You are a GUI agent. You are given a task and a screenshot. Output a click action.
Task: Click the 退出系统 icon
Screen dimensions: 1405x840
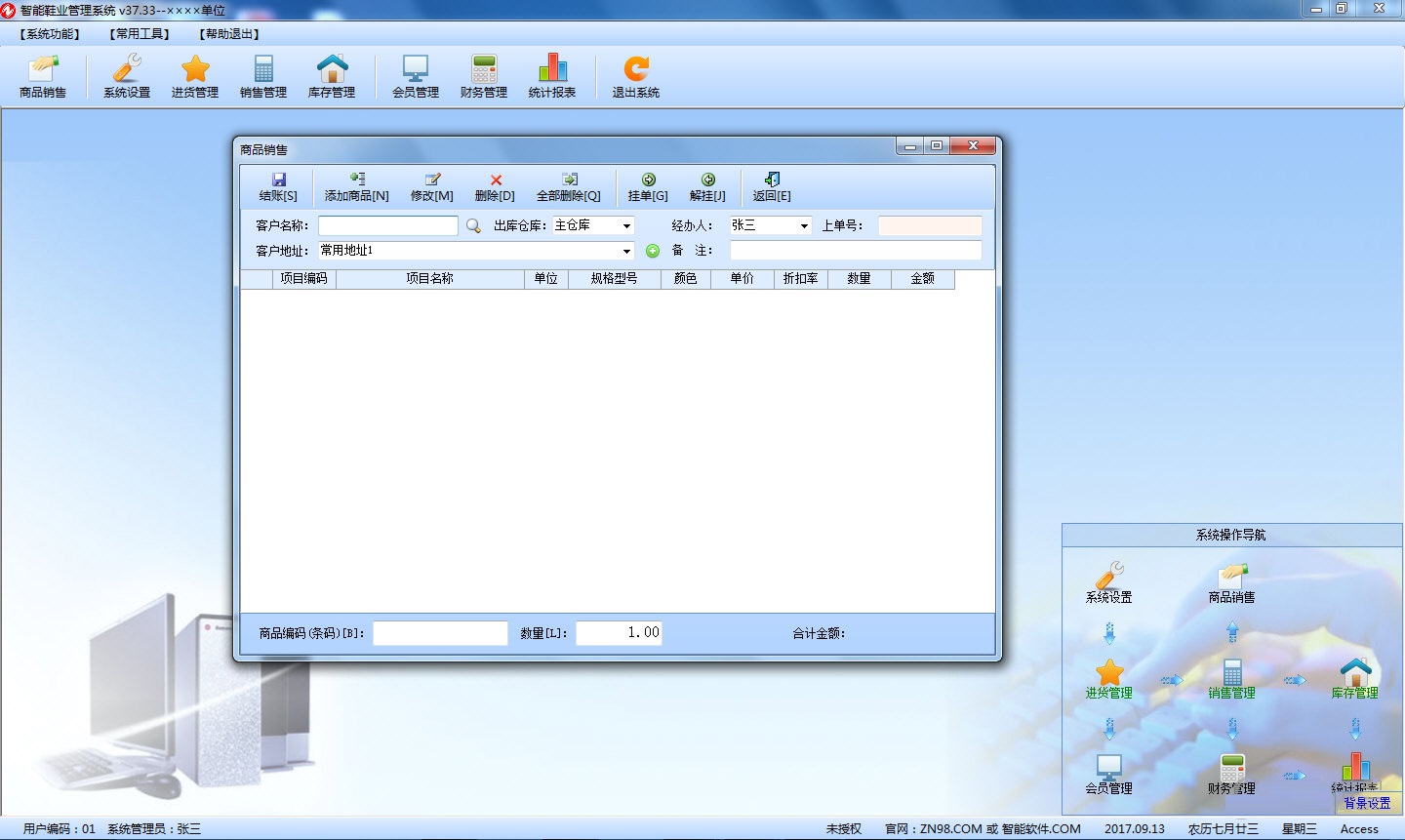pyautogui.click(x=636, y=69)
